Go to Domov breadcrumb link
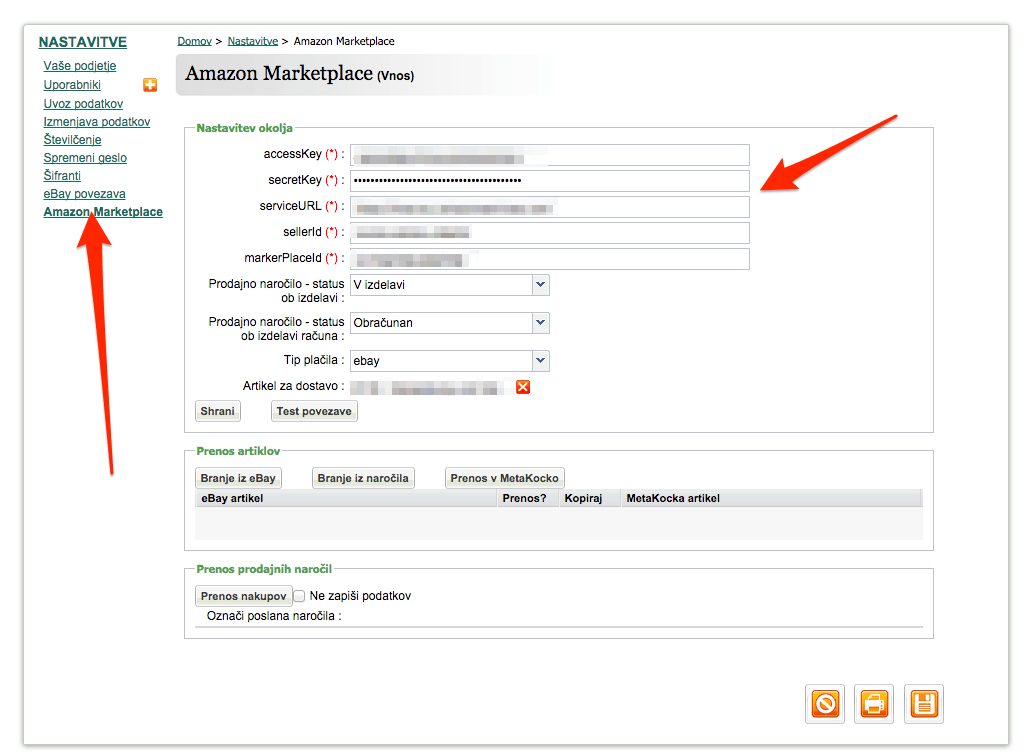The image size is (1029, 755). coord(194,41)
